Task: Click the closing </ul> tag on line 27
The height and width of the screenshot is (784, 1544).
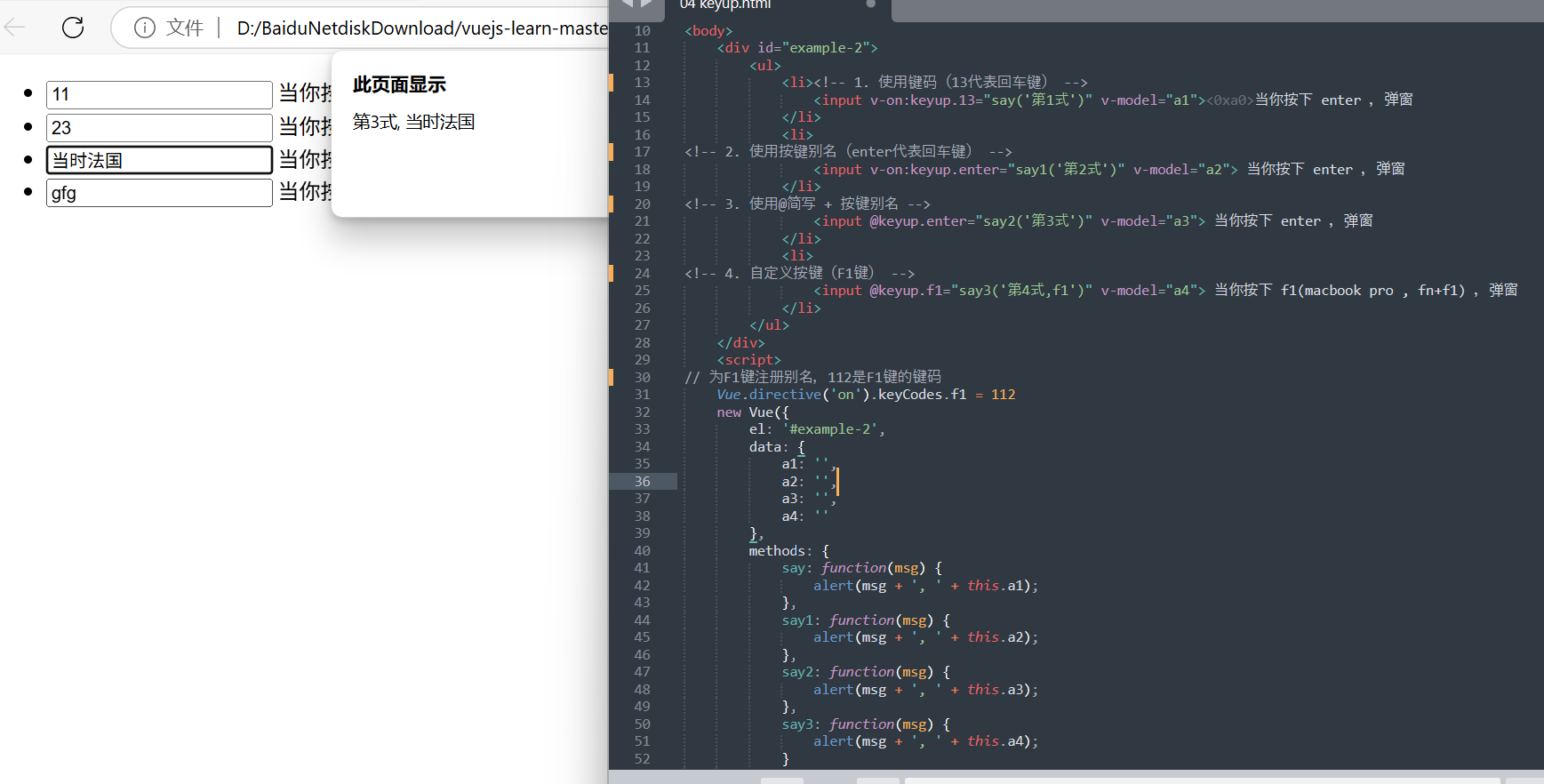Action: (x=769, y=325)
